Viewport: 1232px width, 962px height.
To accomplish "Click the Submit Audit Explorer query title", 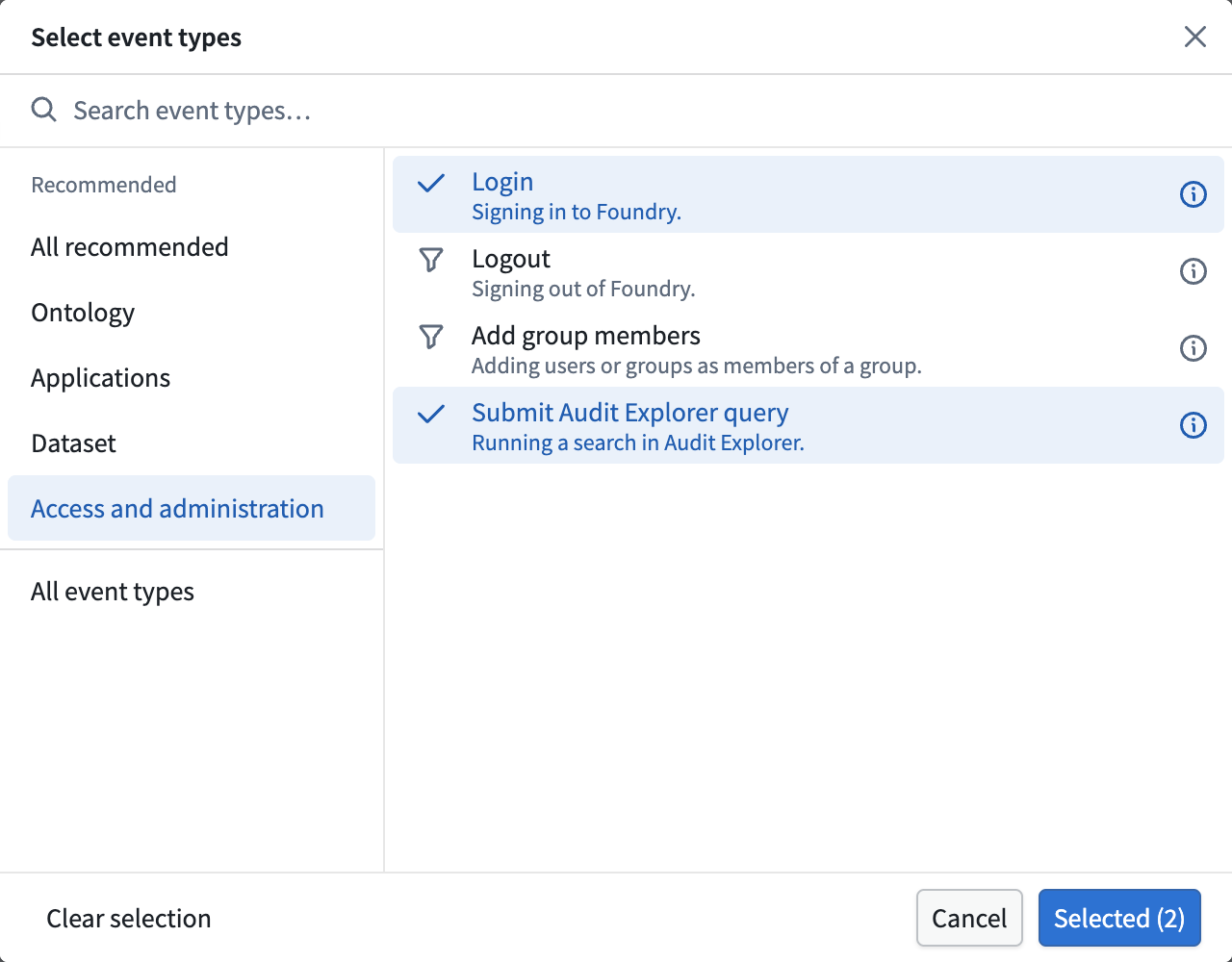I will [630, 413].
